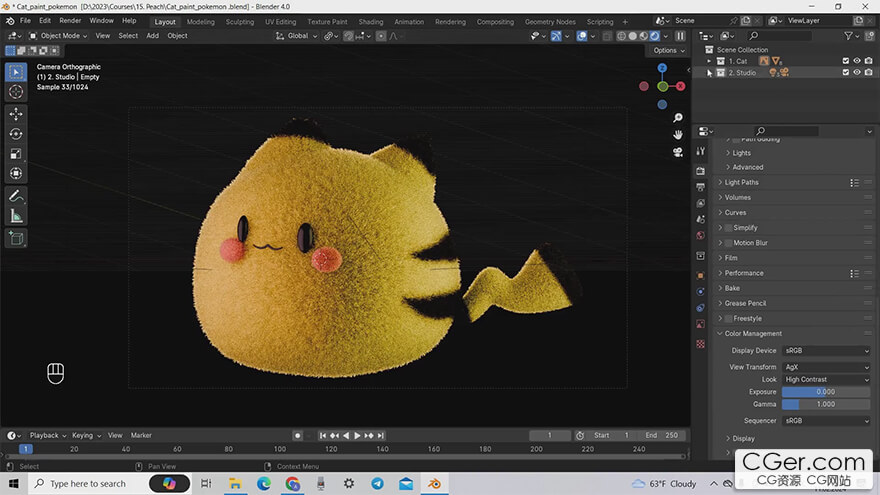Select the Scale tool
This screenshot has height=495, width=880.
16,153
